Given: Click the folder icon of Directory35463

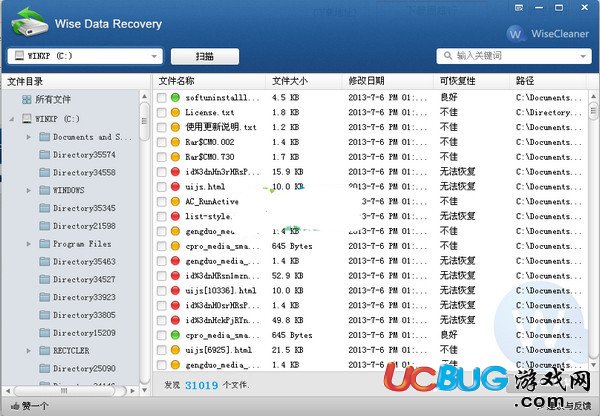Looking at the screenshot, I should (x=45, y=262).
